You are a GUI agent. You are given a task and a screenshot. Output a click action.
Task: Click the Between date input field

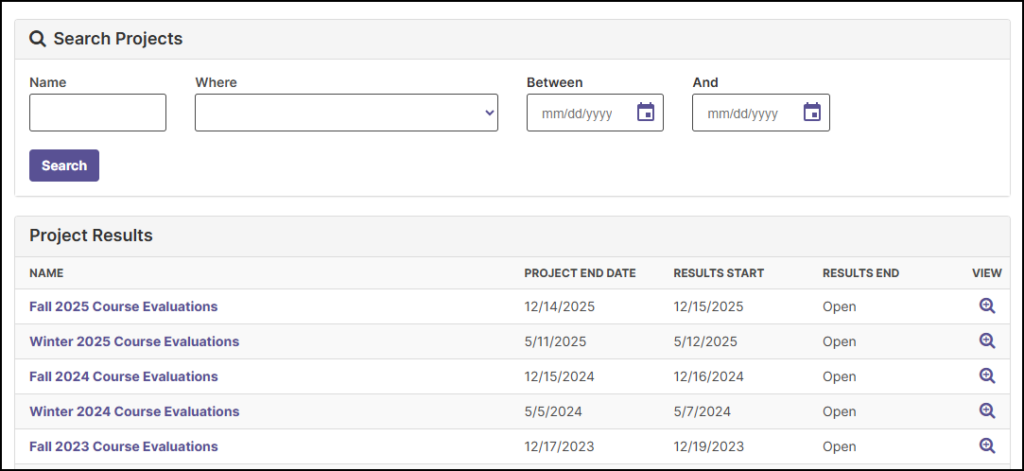(595, 112)
